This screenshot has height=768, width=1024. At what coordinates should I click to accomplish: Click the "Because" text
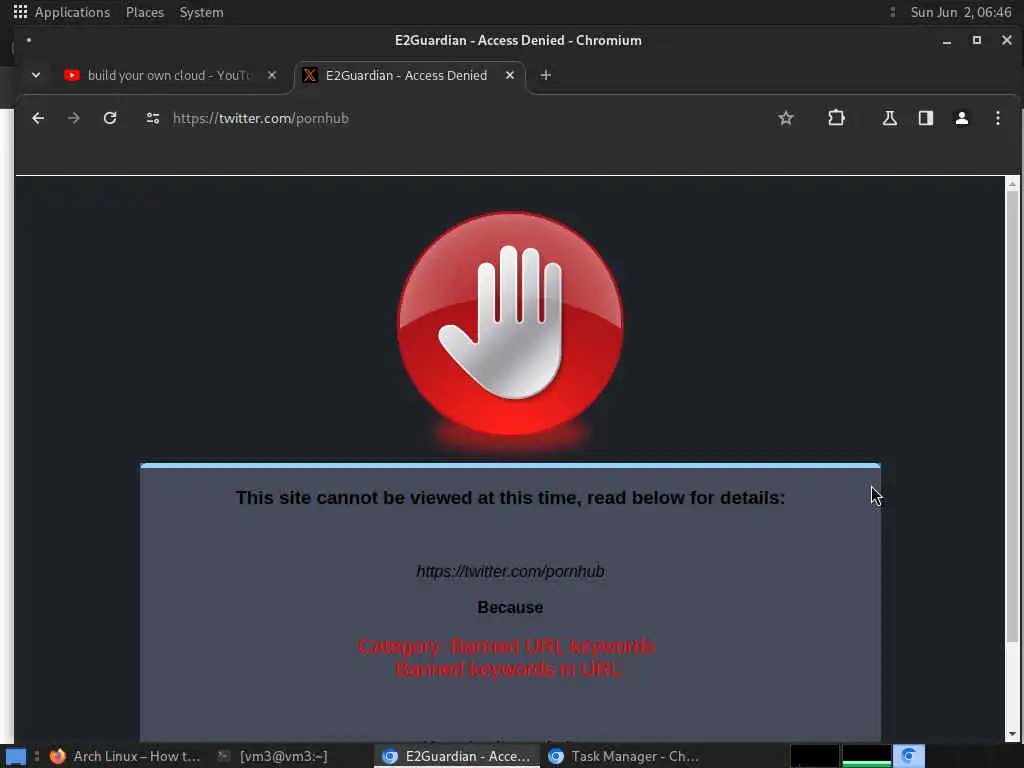[510, 607]
